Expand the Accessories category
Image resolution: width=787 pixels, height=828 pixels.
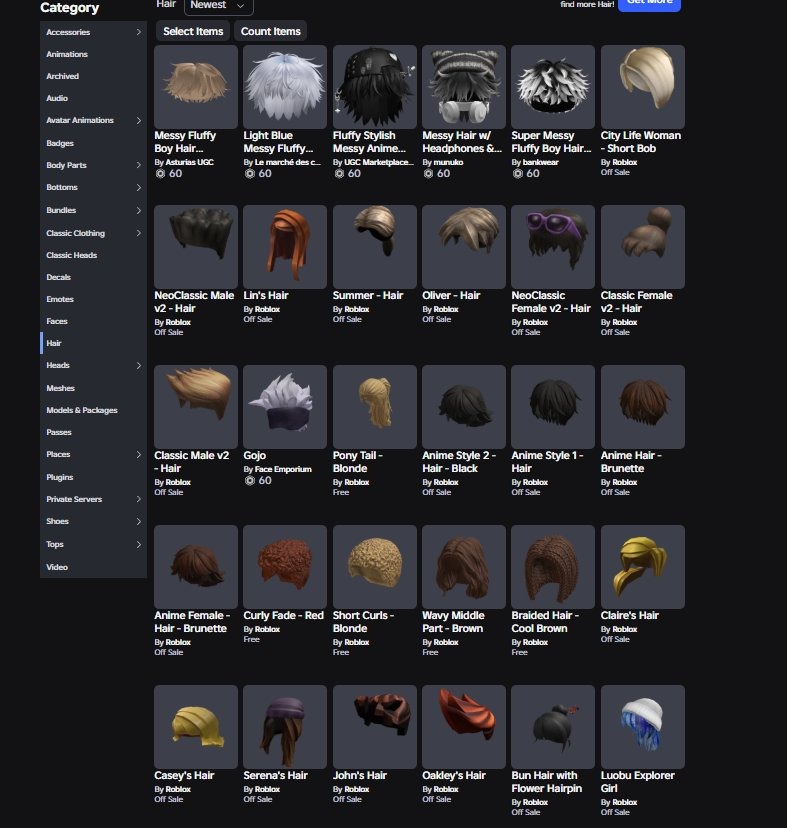click(x=93, y=32)
